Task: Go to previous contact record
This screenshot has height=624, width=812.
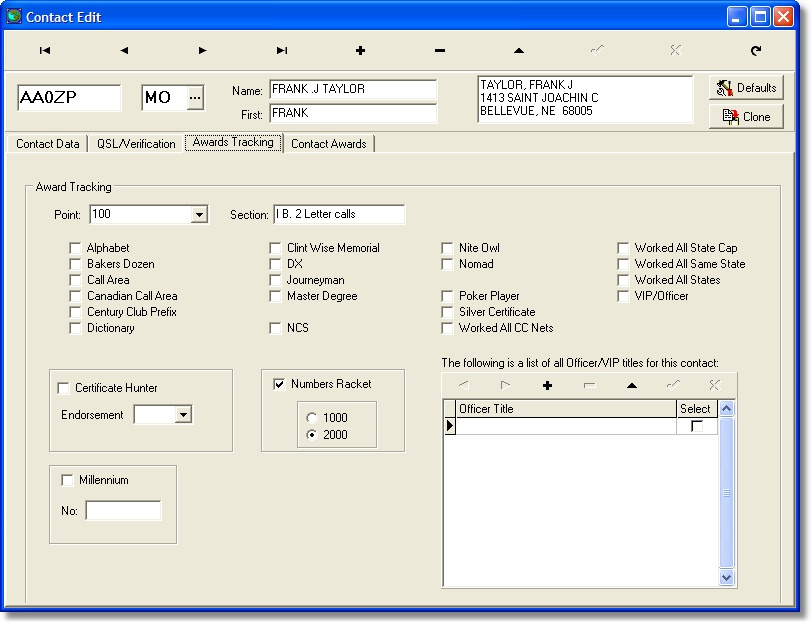Action: pos(124,50)
